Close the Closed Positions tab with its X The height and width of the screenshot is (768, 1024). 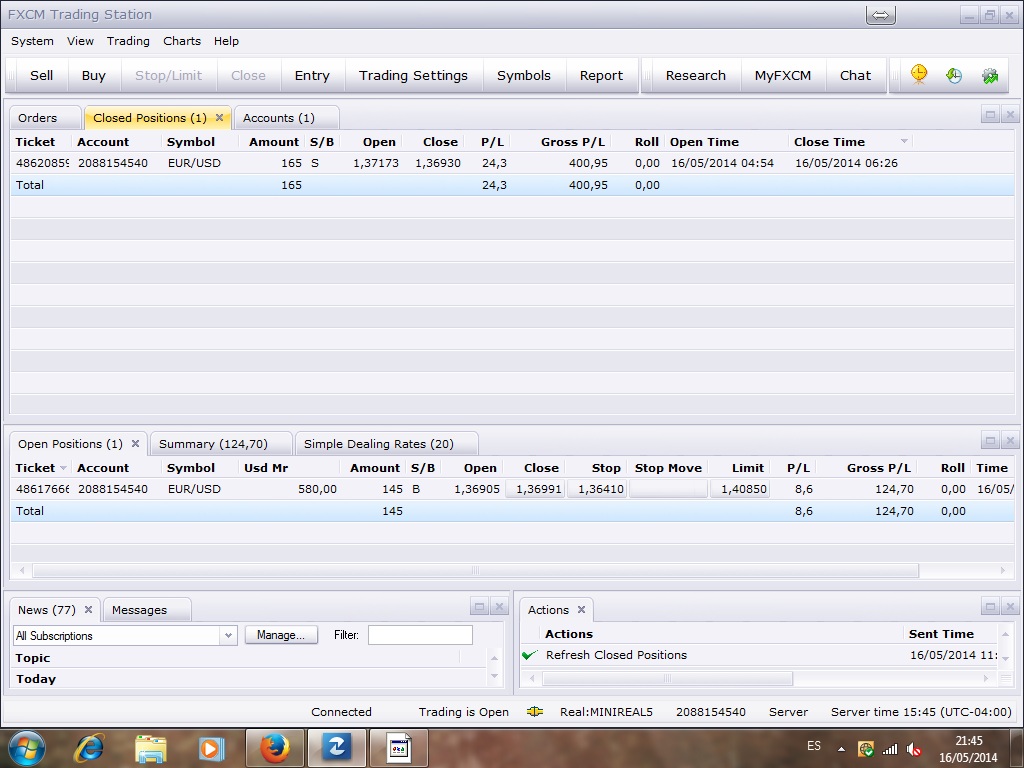[219, 118]
